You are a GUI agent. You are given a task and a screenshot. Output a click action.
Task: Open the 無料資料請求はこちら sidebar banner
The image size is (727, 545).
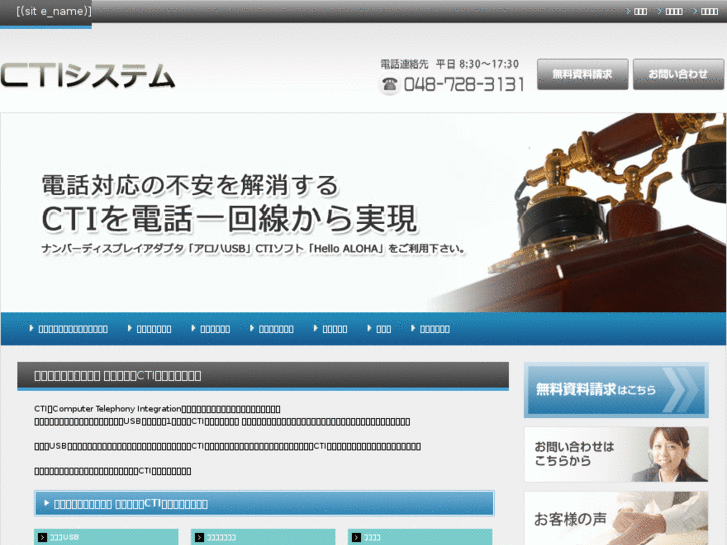[x=616, y=390]
